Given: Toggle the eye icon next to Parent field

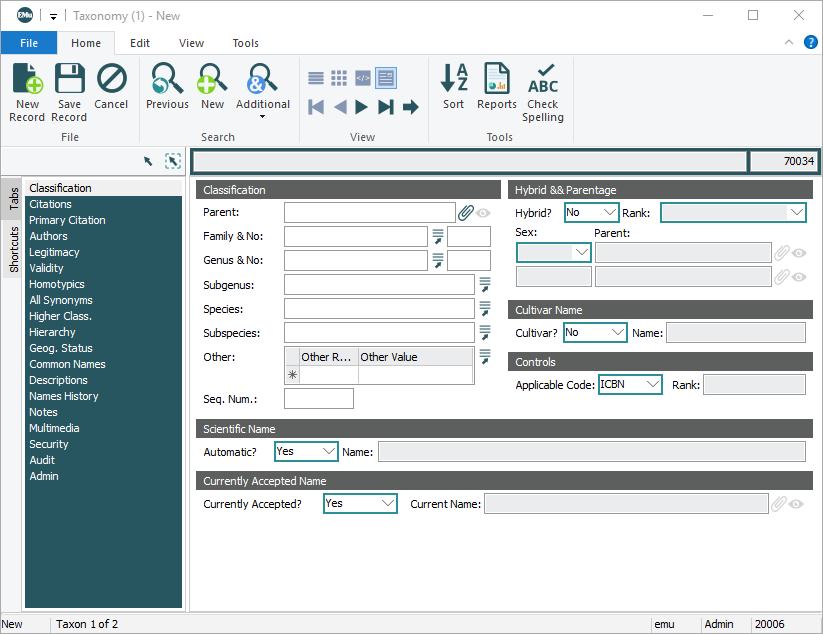Looking at the screenshot, I should tap(483, 212).
